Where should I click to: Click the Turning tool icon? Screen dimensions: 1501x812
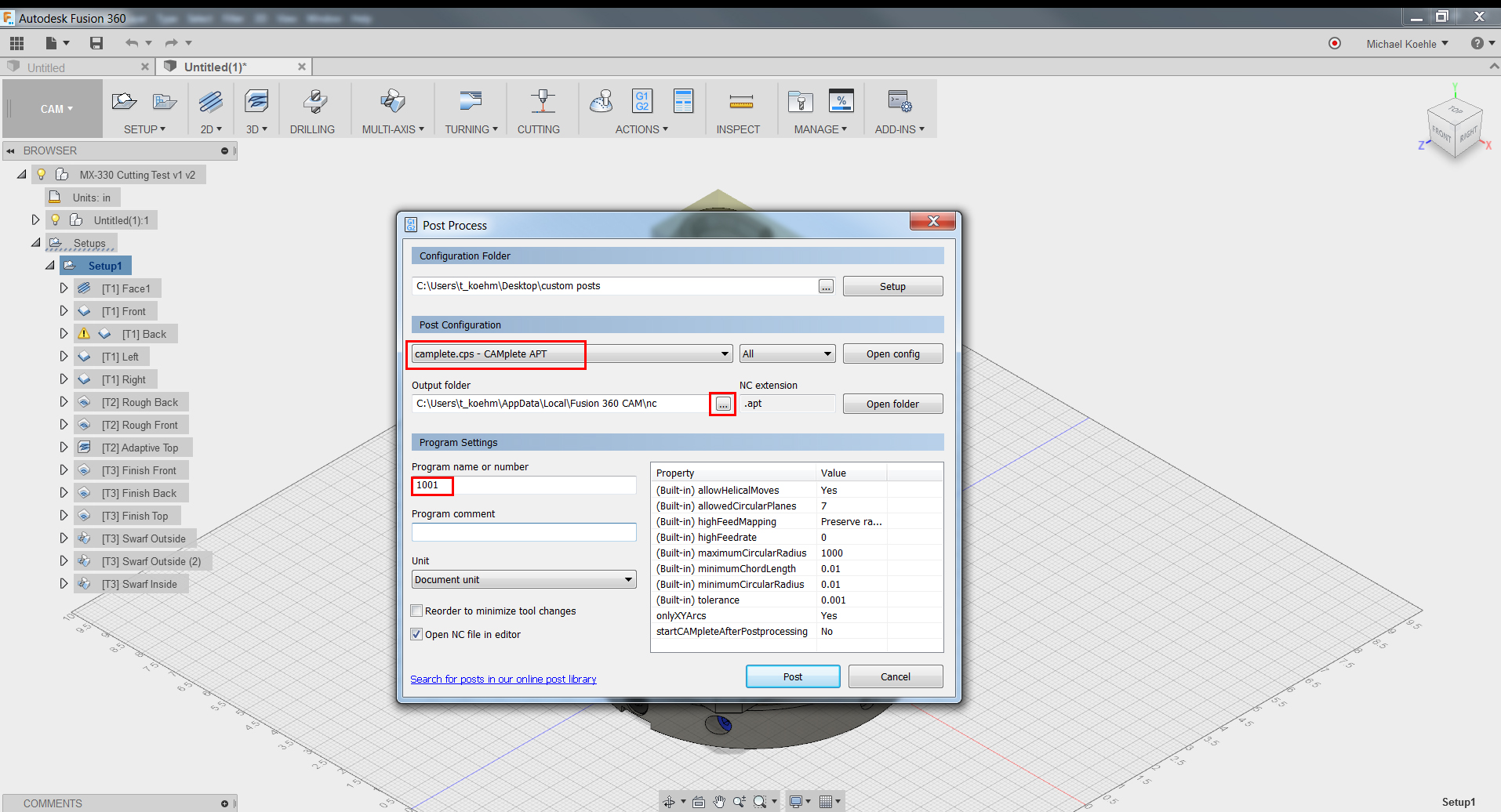click(471, 101)
